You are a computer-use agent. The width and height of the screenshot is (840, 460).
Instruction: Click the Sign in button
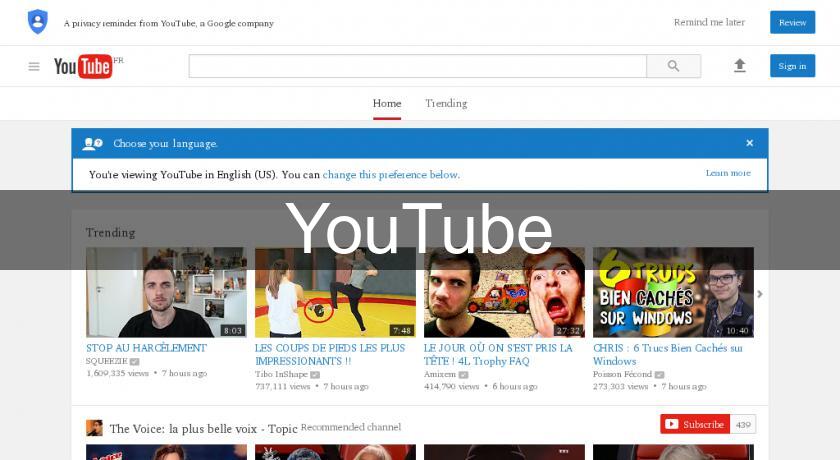(792, 66)
